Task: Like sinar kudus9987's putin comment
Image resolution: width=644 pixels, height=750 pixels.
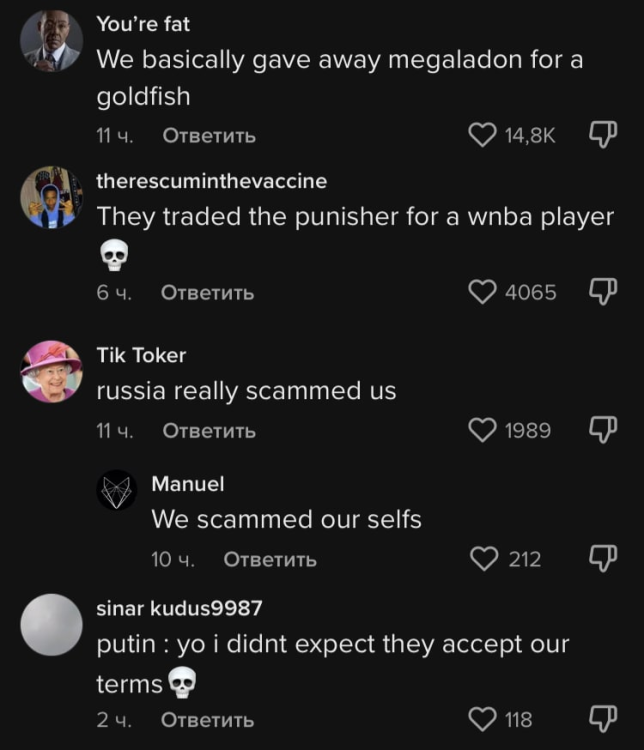Action: coord(483,719)
